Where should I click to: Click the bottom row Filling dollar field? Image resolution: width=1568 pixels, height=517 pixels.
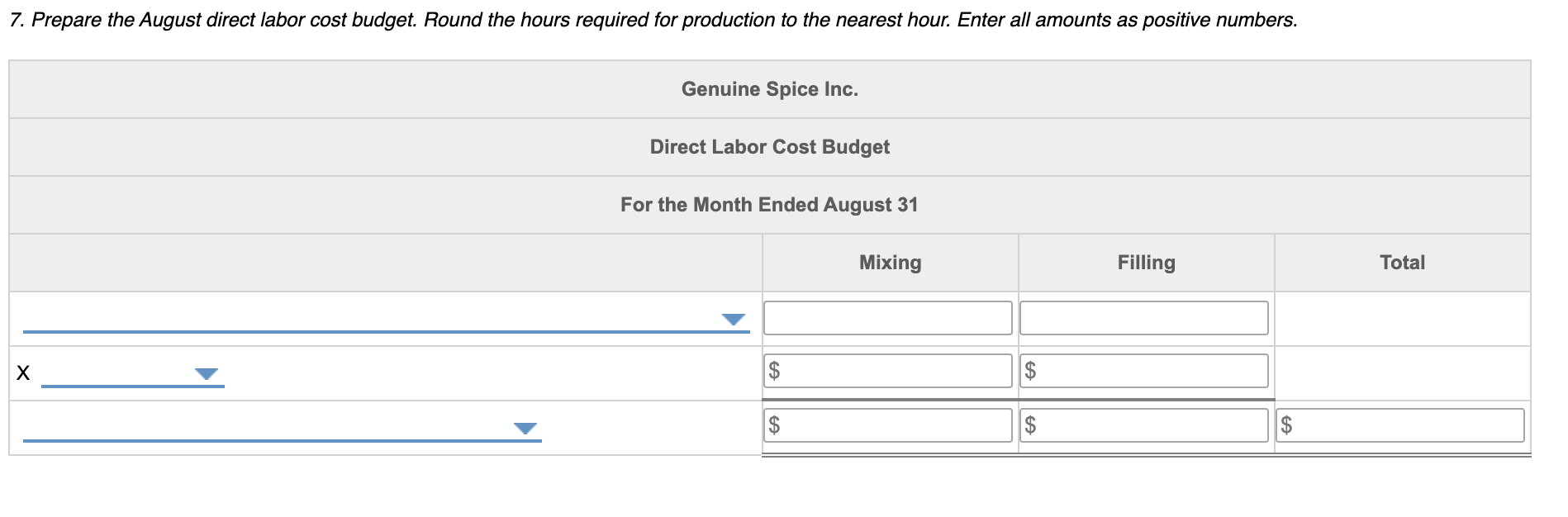coord(1144,425)
